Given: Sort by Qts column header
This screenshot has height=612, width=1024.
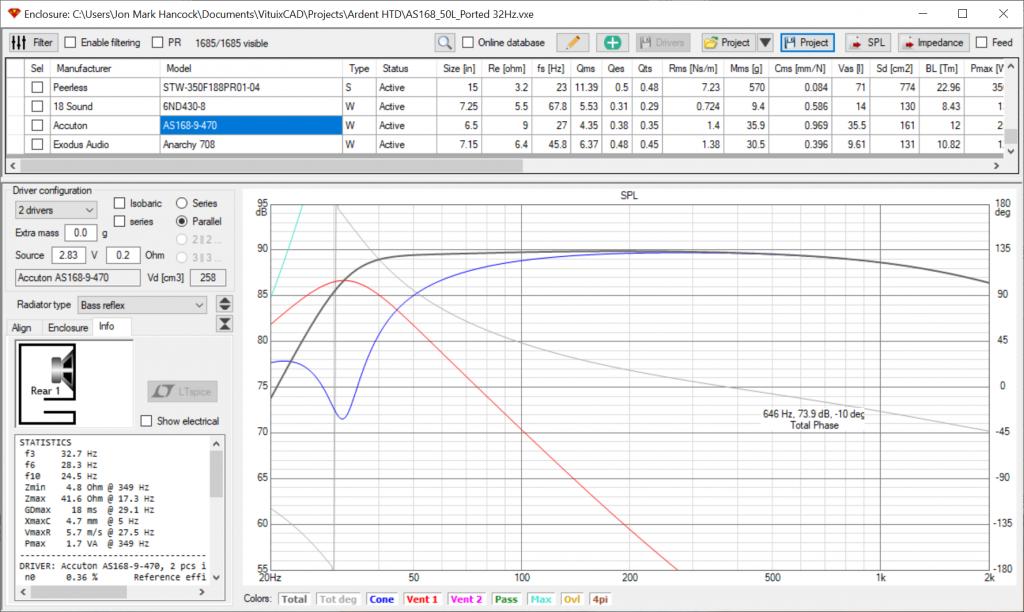Looking at the screenshot, I should point(645,68).
